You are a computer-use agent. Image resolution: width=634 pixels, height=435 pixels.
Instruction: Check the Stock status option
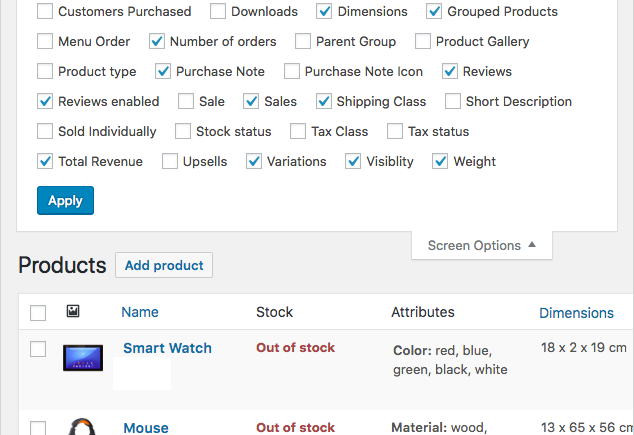pos(183,131)
